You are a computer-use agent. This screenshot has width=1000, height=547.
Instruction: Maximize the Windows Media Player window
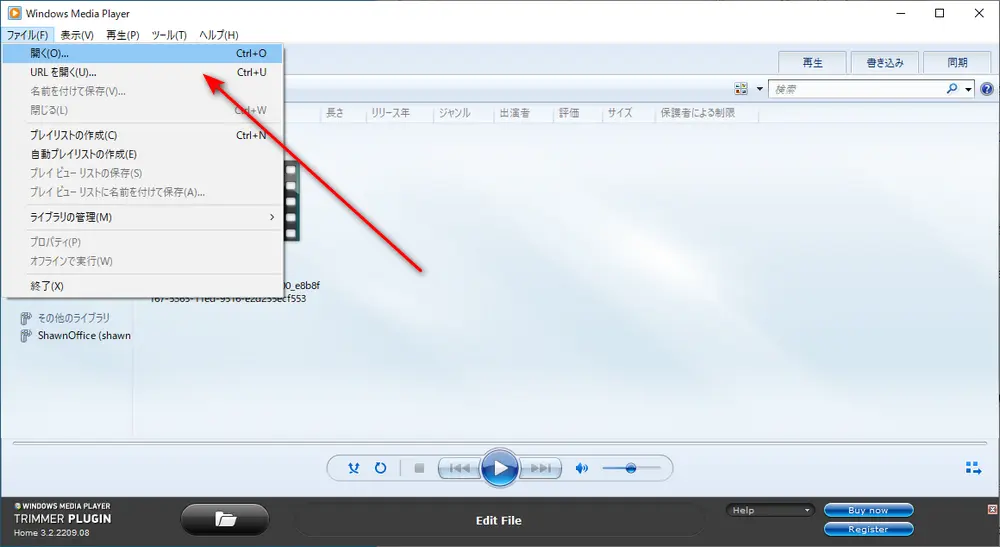pos(939,13)
